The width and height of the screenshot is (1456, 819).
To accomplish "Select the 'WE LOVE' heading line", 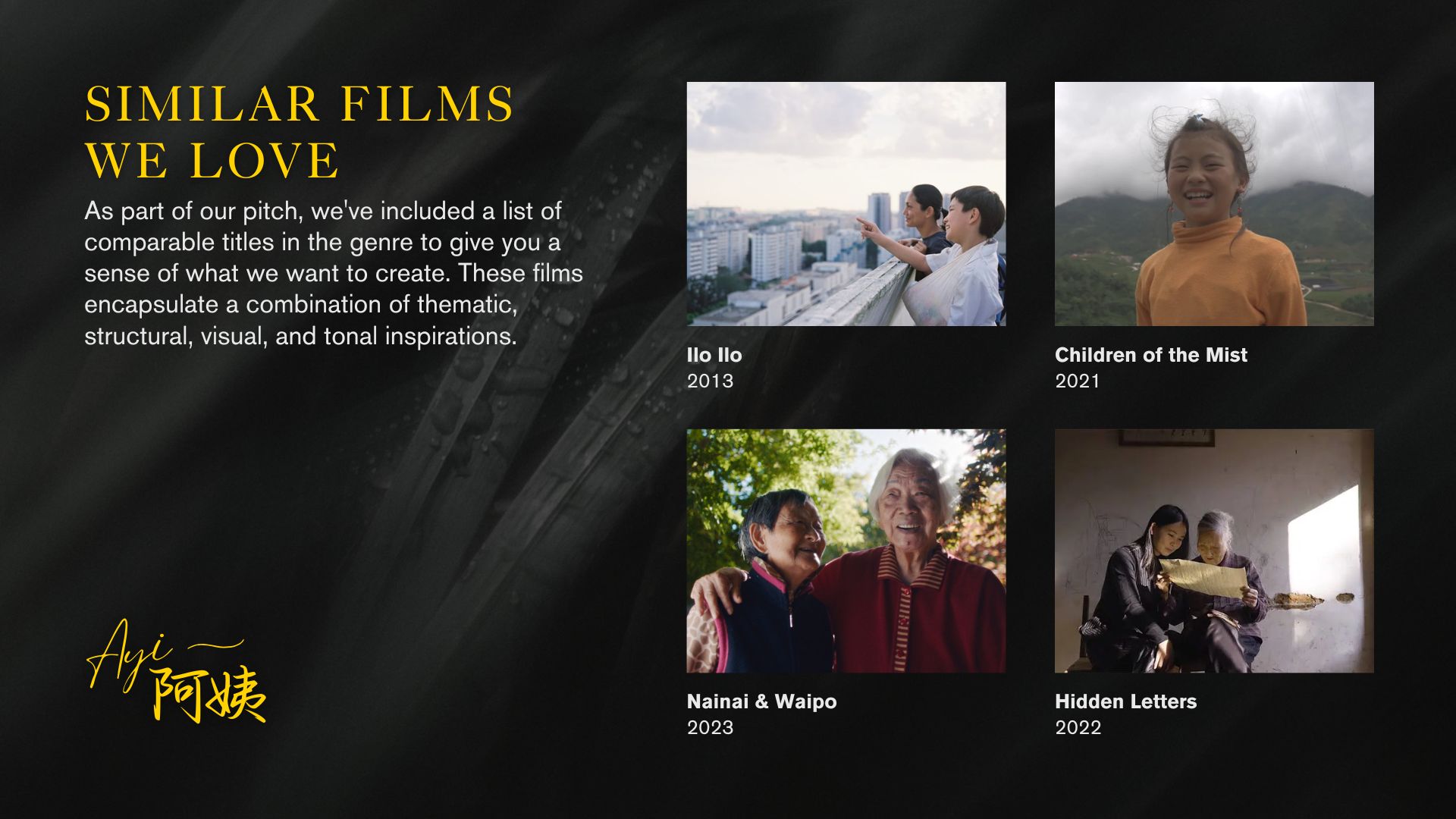I will 212,161.
